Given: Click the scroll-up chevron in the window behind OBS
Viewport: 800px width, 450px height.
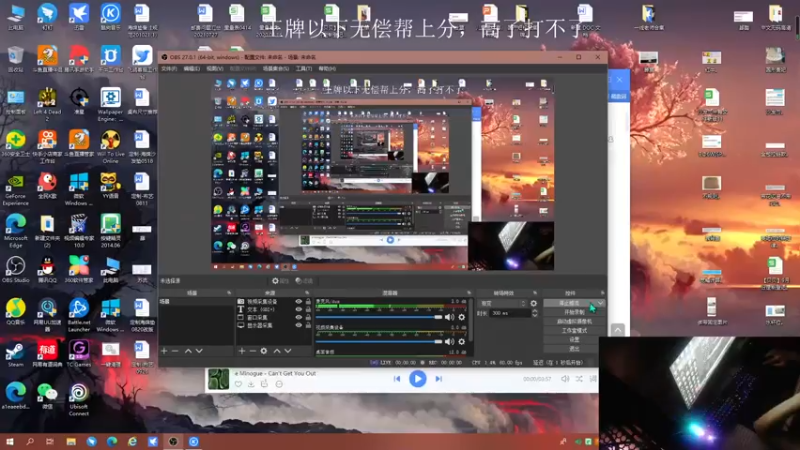Looking at the screenshot, I should pyautogui.click(x=618, y=330).
